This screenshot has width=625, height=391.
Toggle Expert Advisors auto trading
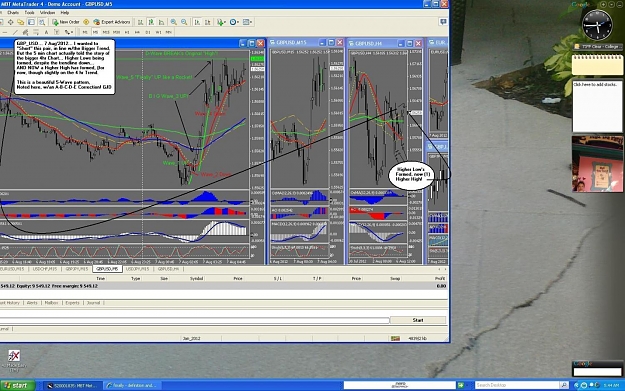click(x=112, y=22)
